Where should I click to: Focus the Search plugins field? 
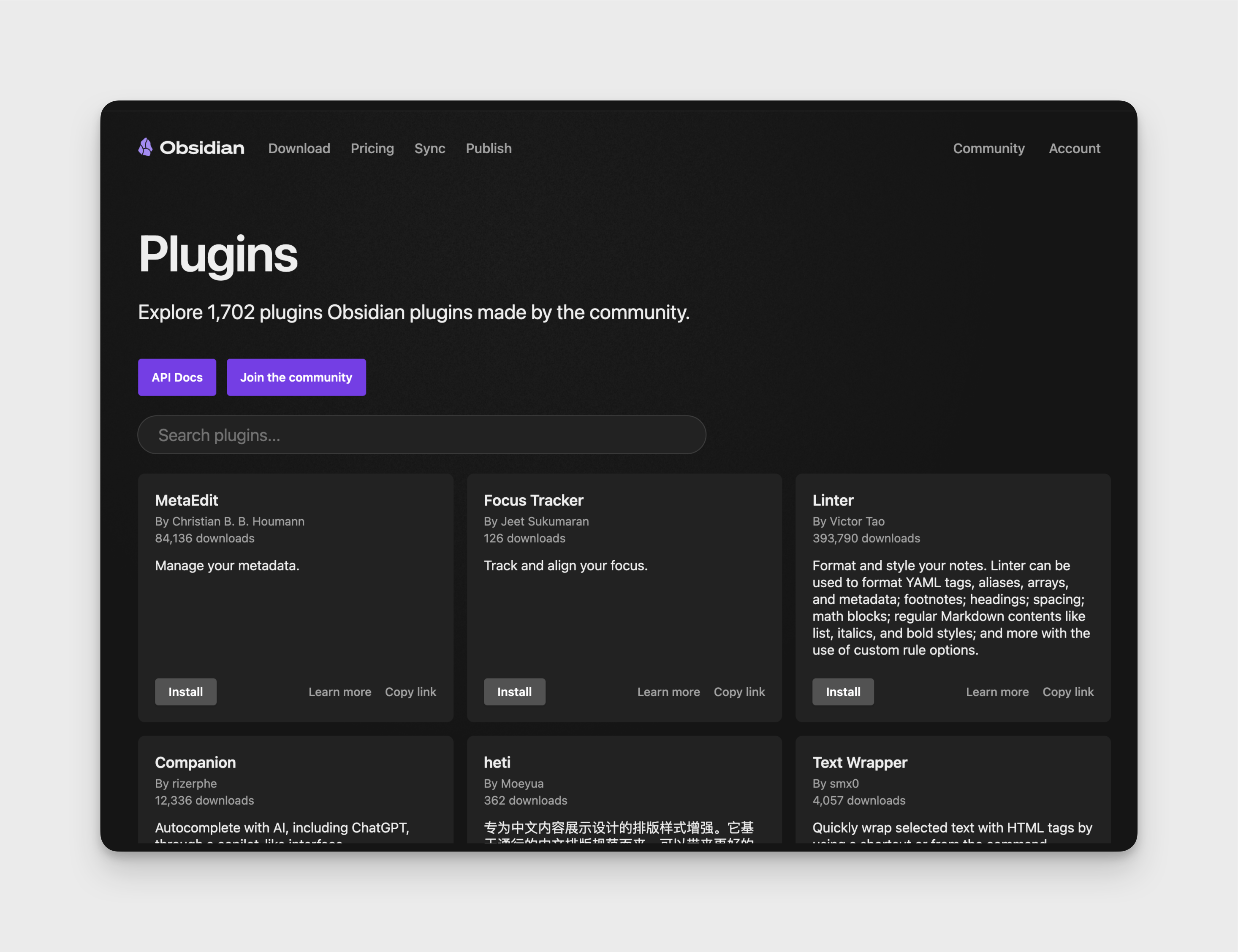(x=421, y=435)
